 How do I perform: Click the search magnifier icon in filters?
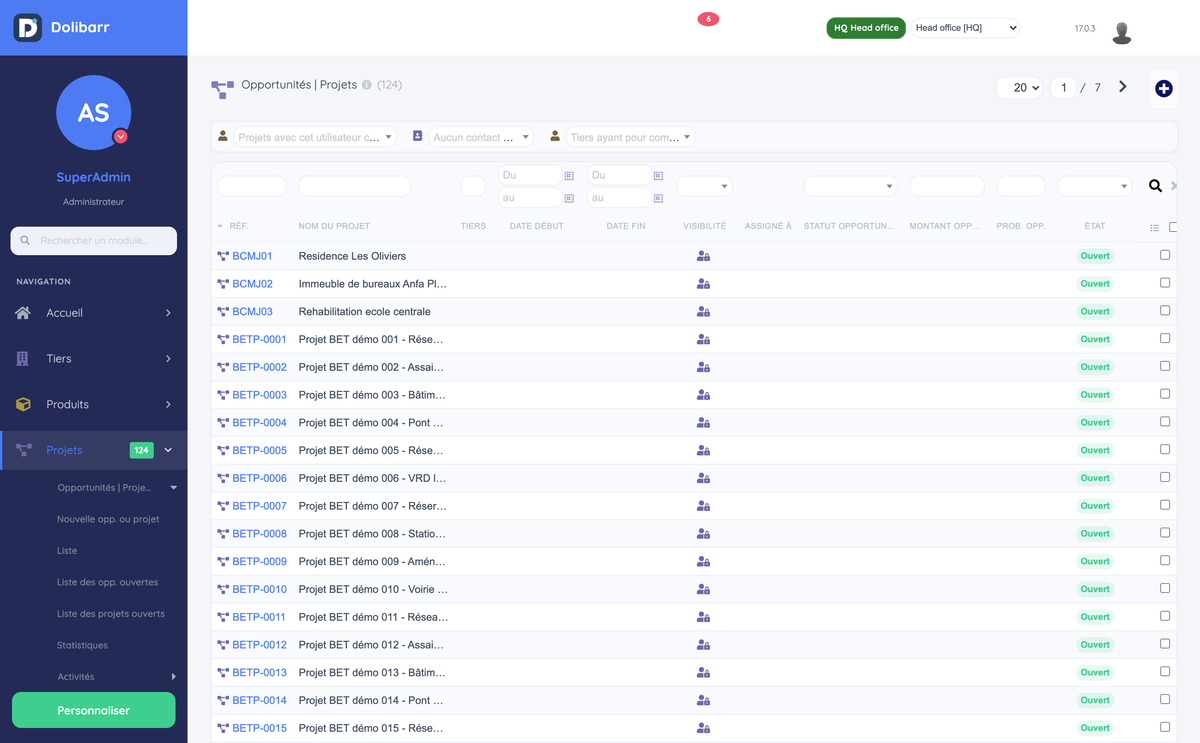point(1155,186)
